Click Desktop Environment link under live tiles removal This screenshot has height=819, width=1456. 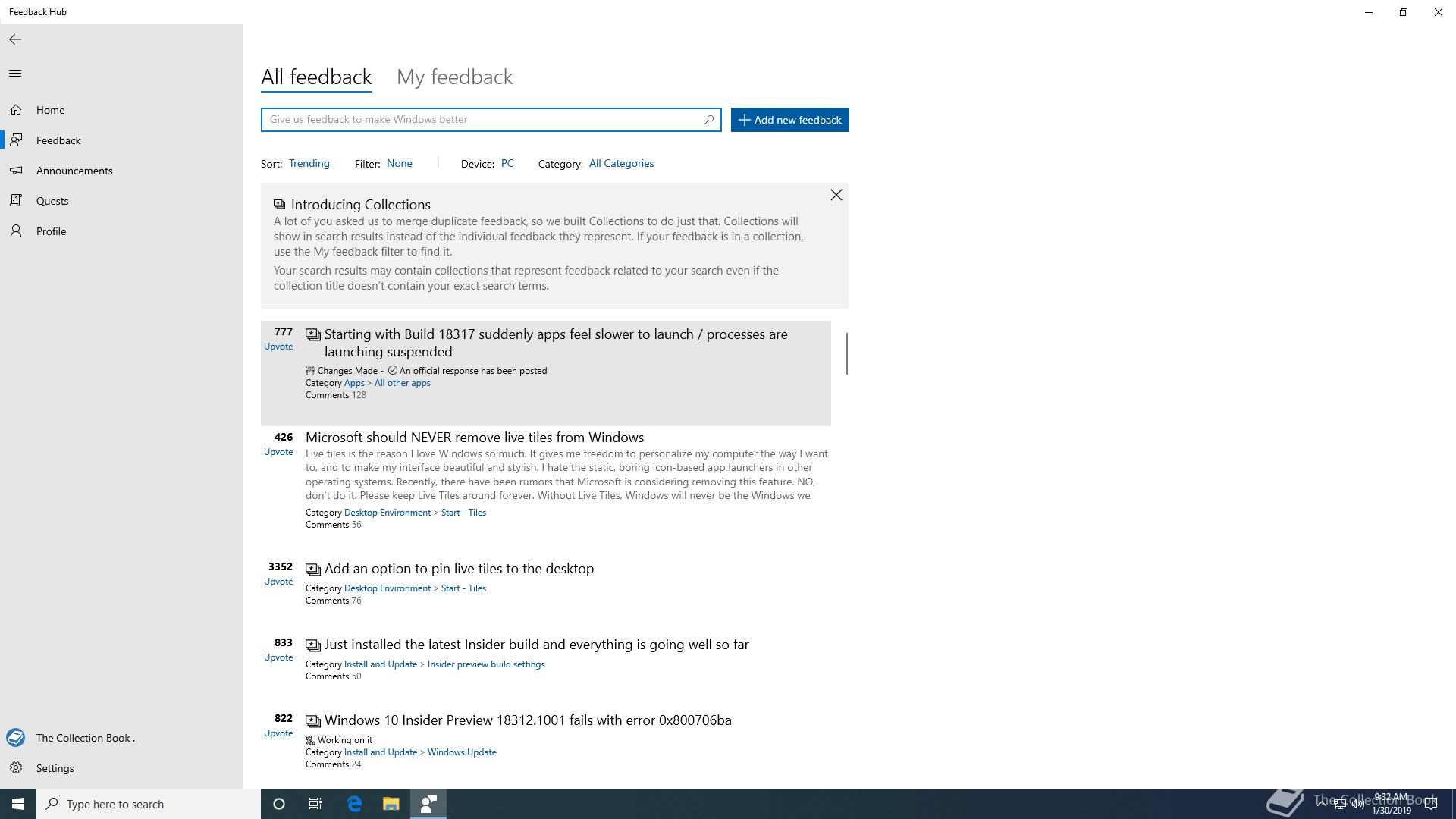coord(387,513)
